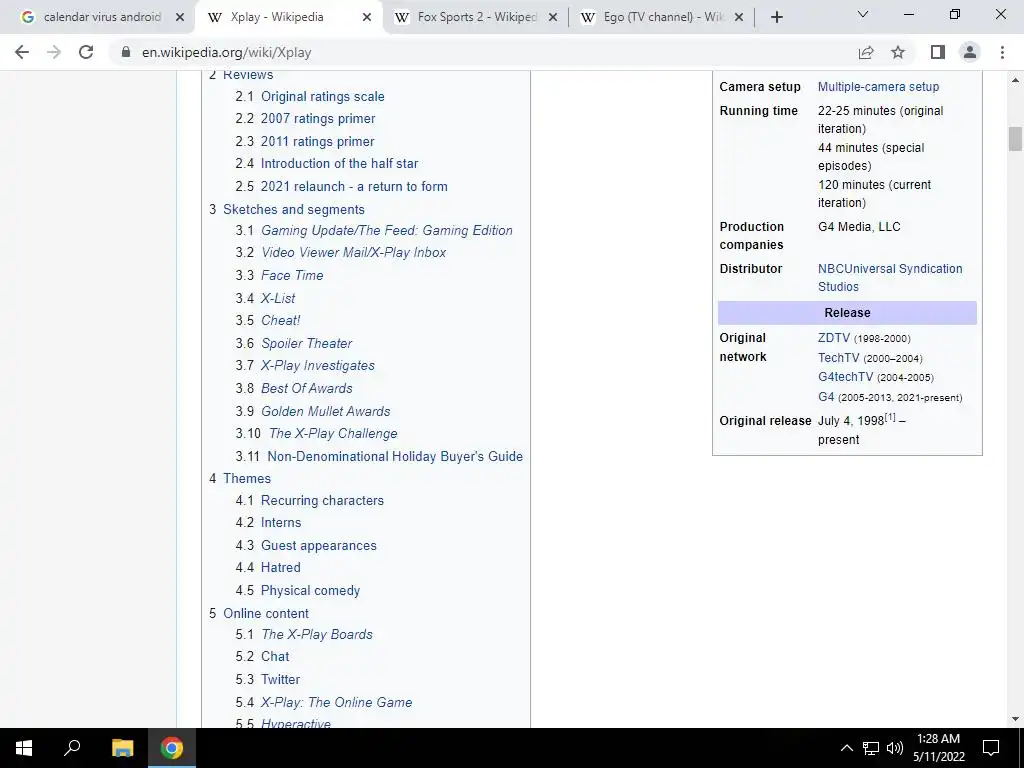Viewport: 1024px width, 768px height.
Task: Go to Golden Mullet Awards section
Action: coord(326,411)
